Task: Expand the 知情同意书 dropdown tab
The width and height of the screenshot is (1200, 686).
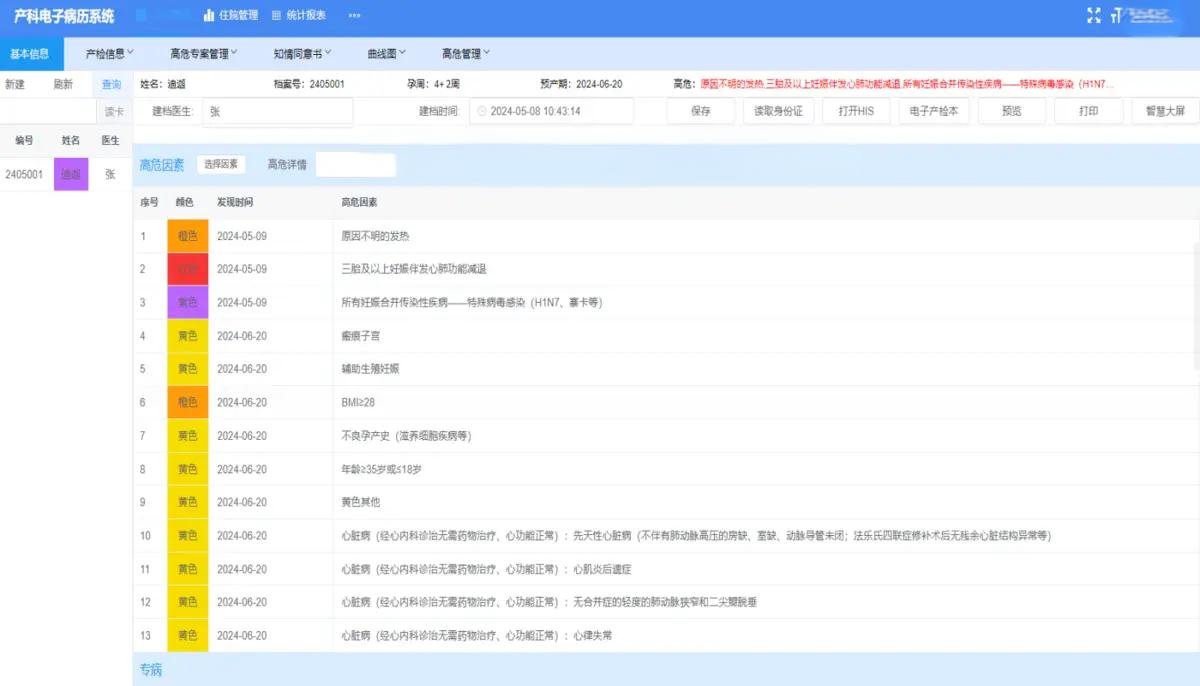Action: [303, 54]
